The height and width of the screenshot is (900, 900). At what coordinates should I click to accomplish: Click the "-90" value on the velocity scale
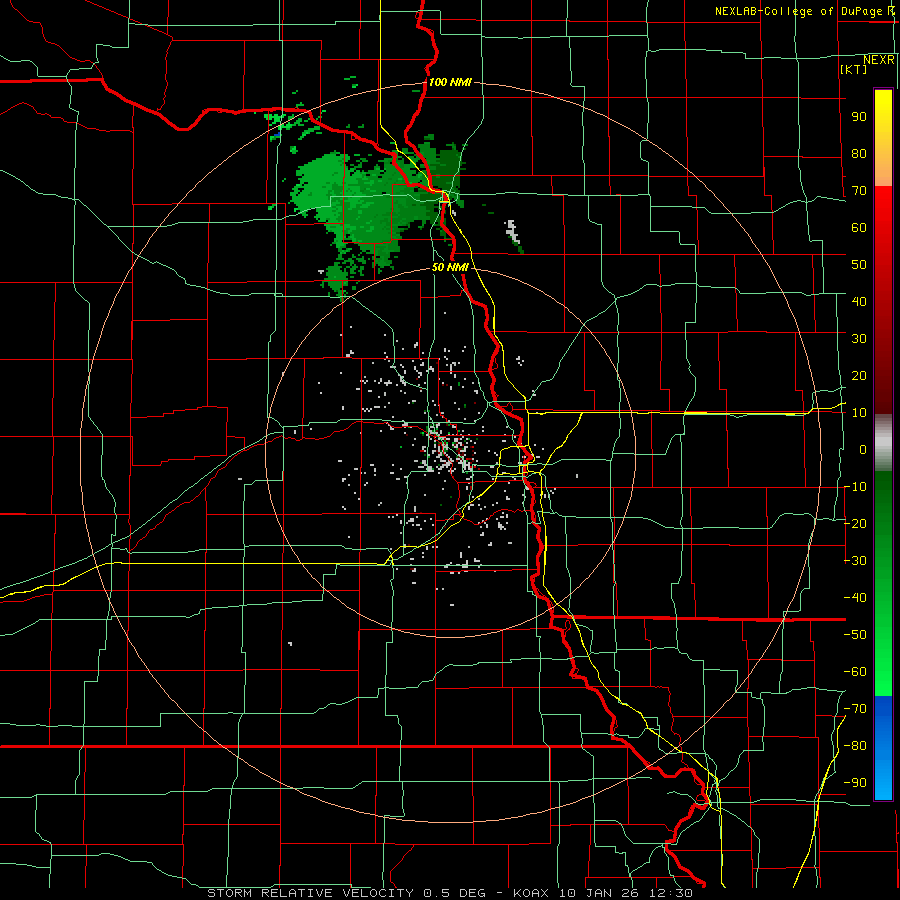(x=855, y=783)
